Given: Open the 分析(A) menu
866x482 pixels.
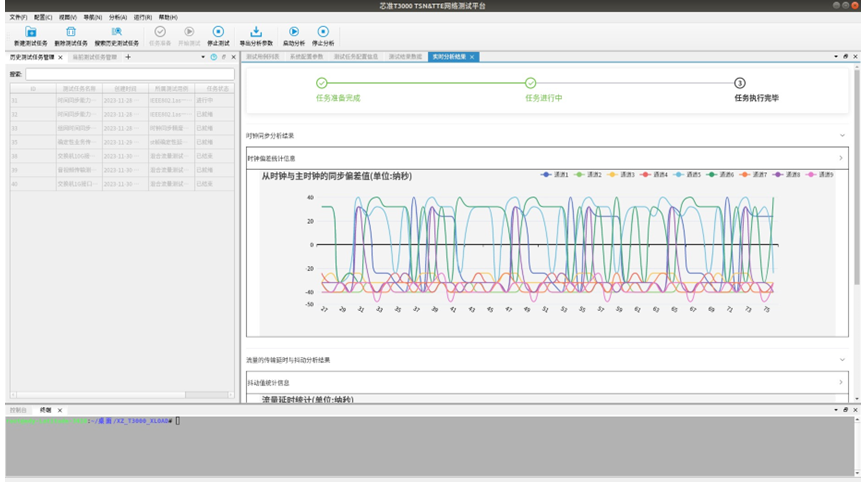Looking at the screenshot, I should coord(118,18).
